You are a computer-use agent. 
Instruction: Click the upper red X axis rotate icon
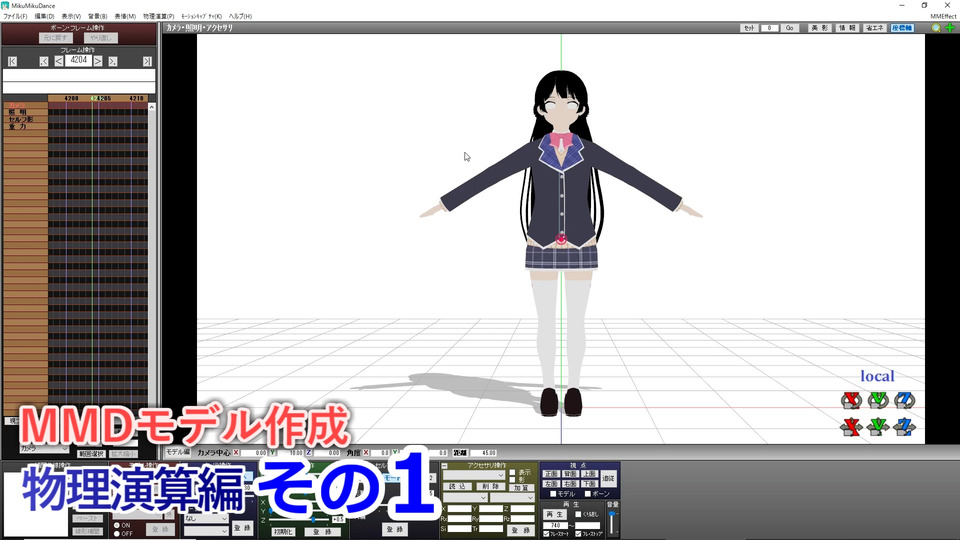[851, 400]
